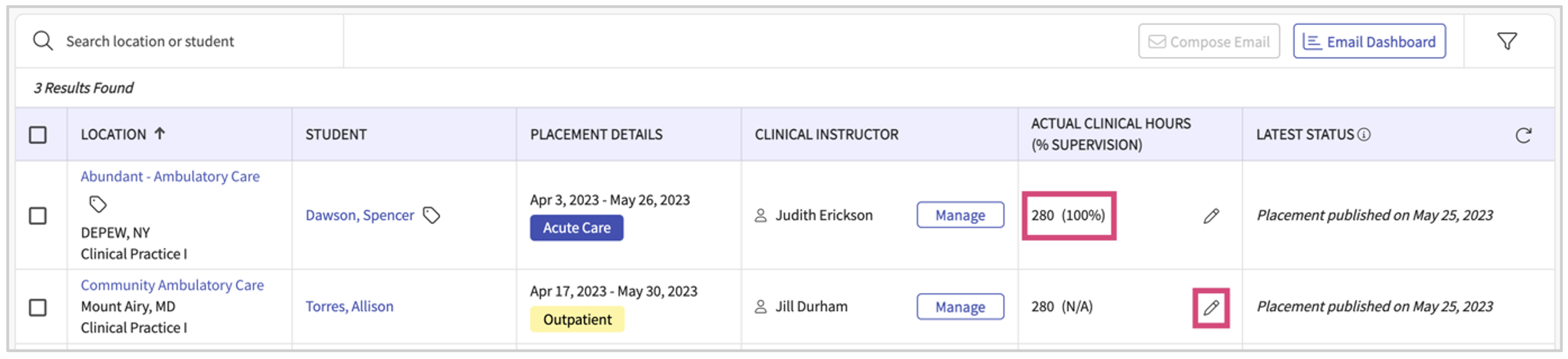The height and width of the screenshot is (359, 1568).
Task: Sort by Location using the arrow
Action: 160,133
